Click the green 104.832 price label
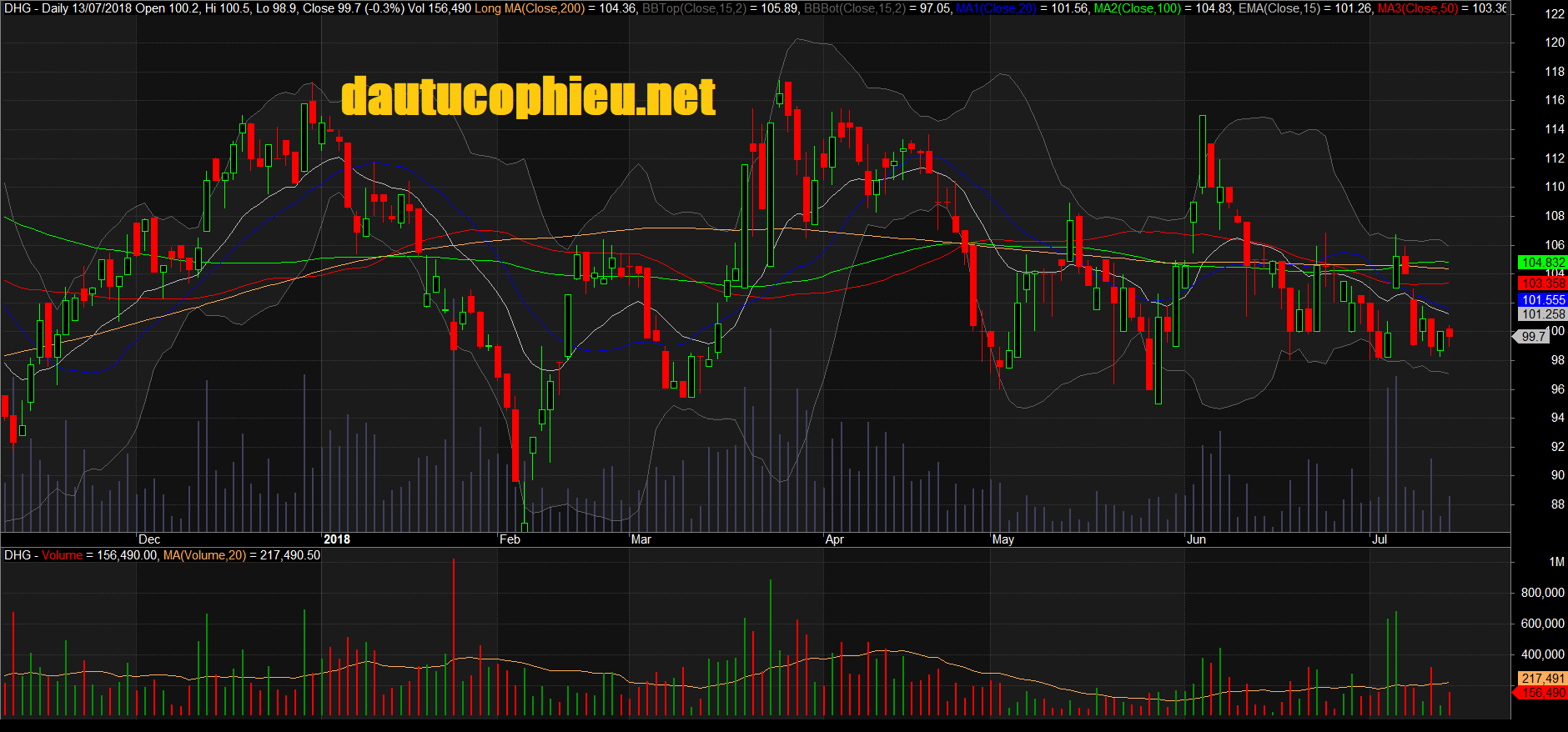 click(x=1542, y=262)
